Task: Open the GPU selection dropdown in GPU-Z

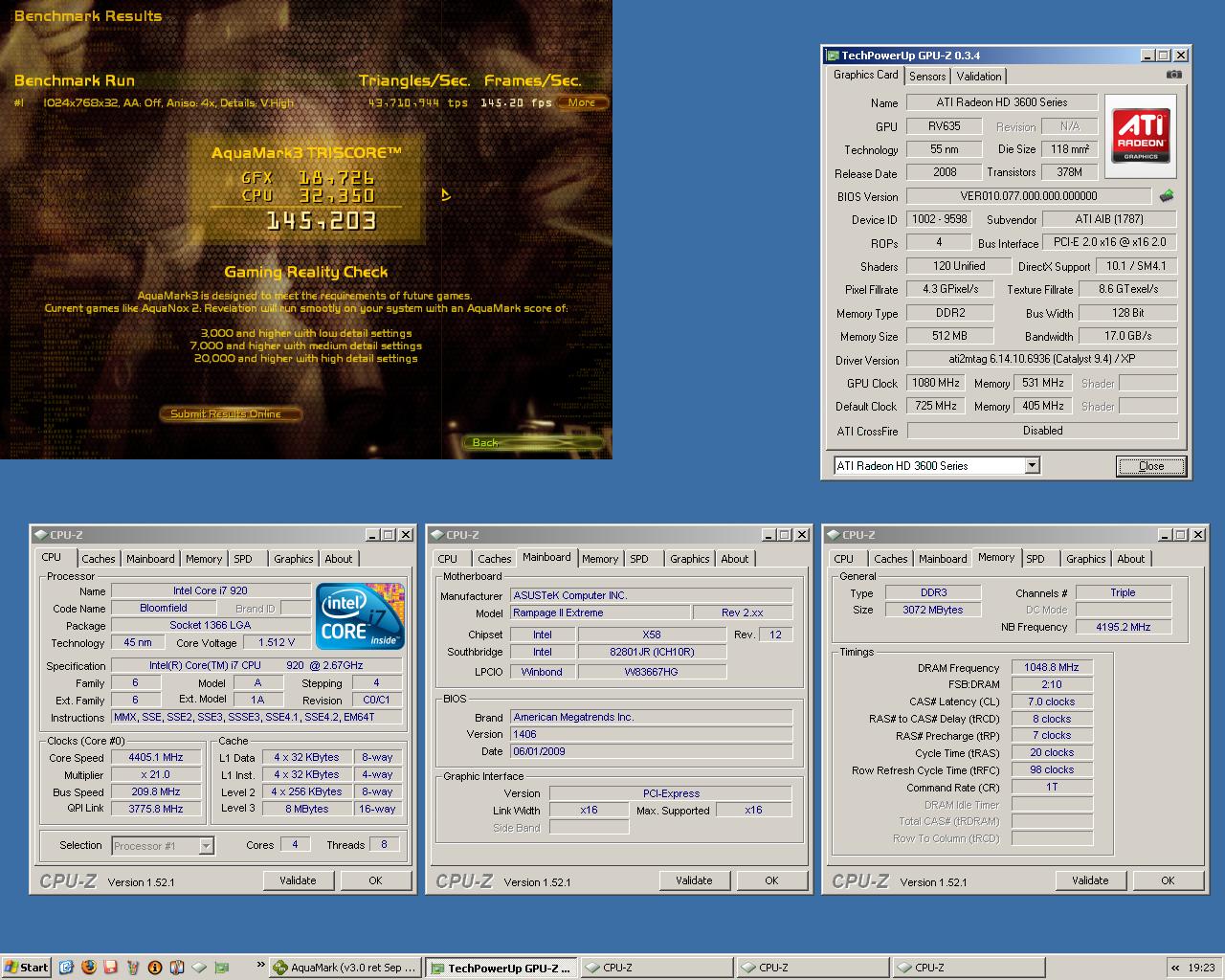Action: coord(1032,466)
